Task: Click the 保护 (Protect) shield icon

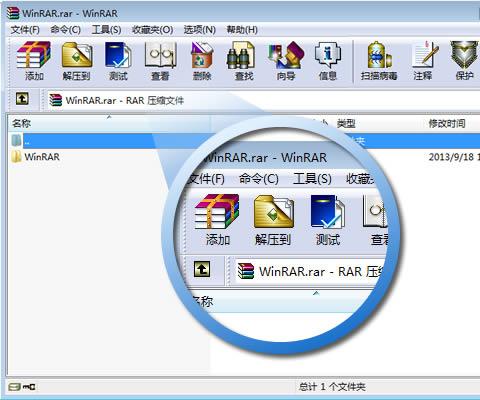Action: 465,61
